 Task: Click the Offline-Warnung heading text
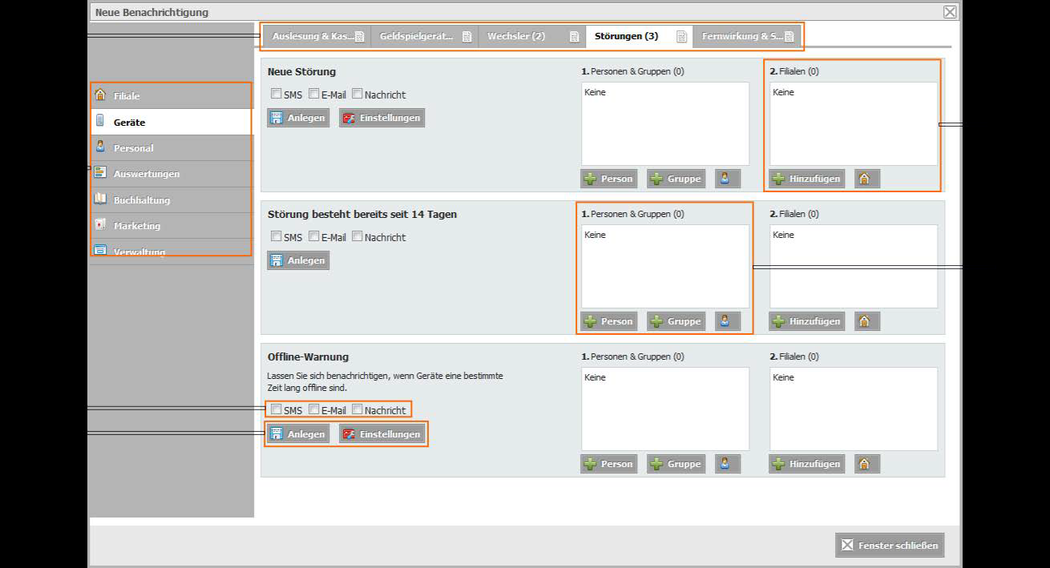pyautogui.click(x=308, y=357)
